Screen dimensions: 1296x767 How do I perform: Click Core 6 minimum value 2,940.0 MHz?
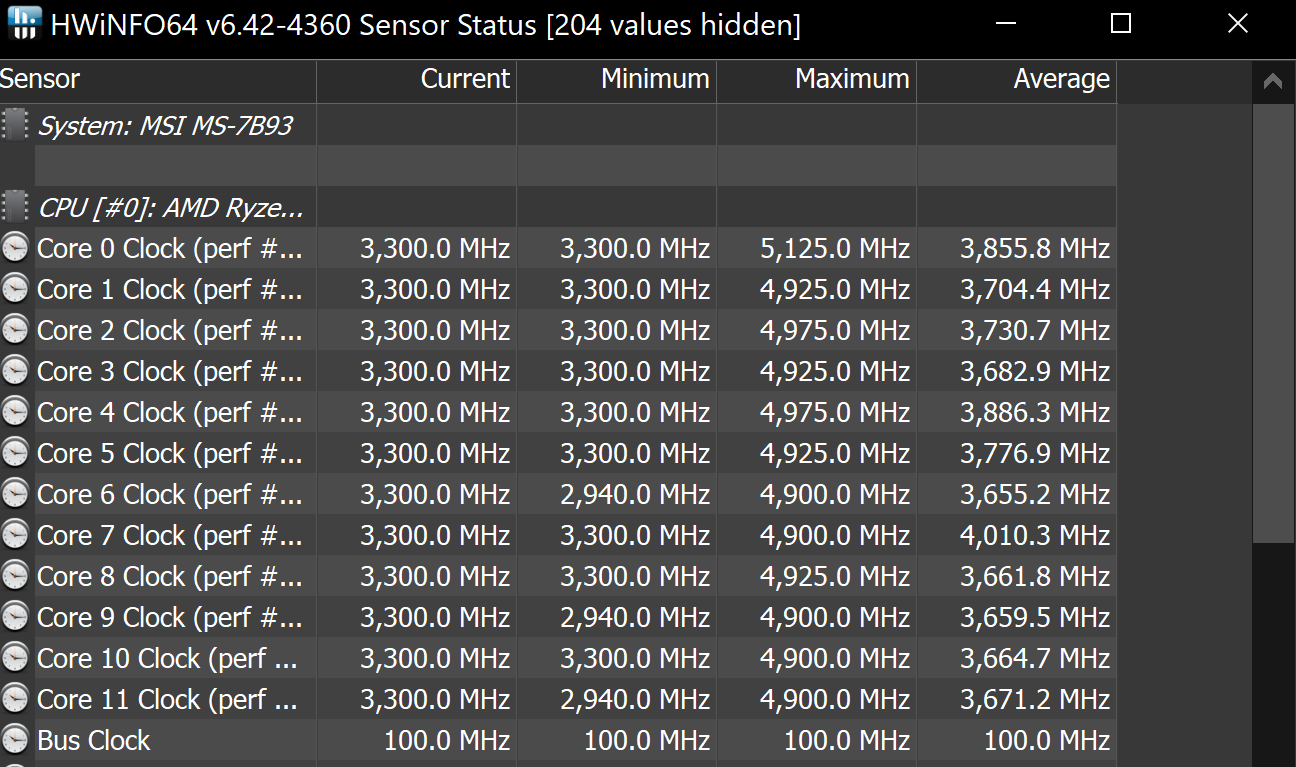(x=635, y=494)
